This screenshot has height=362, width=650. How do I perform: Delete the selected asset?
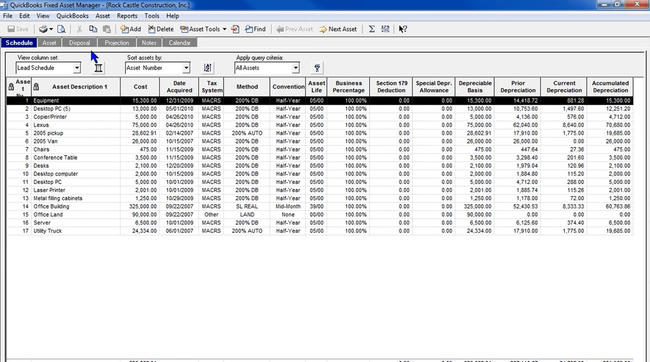point(161,29)
